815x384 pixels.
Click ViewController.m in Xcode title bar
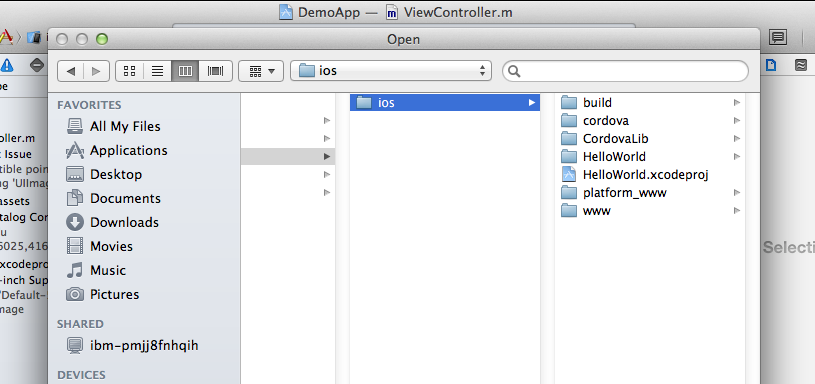457,12
